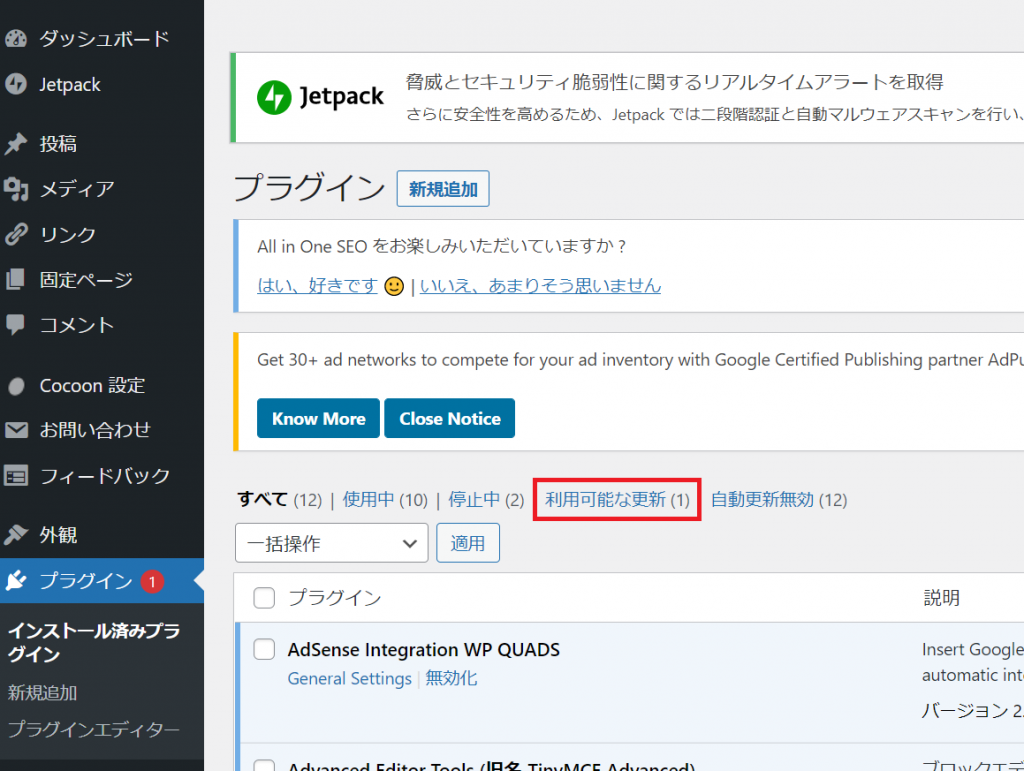Click the chain link icon beside リンク

pyautogui.click(x=16, y=234)
